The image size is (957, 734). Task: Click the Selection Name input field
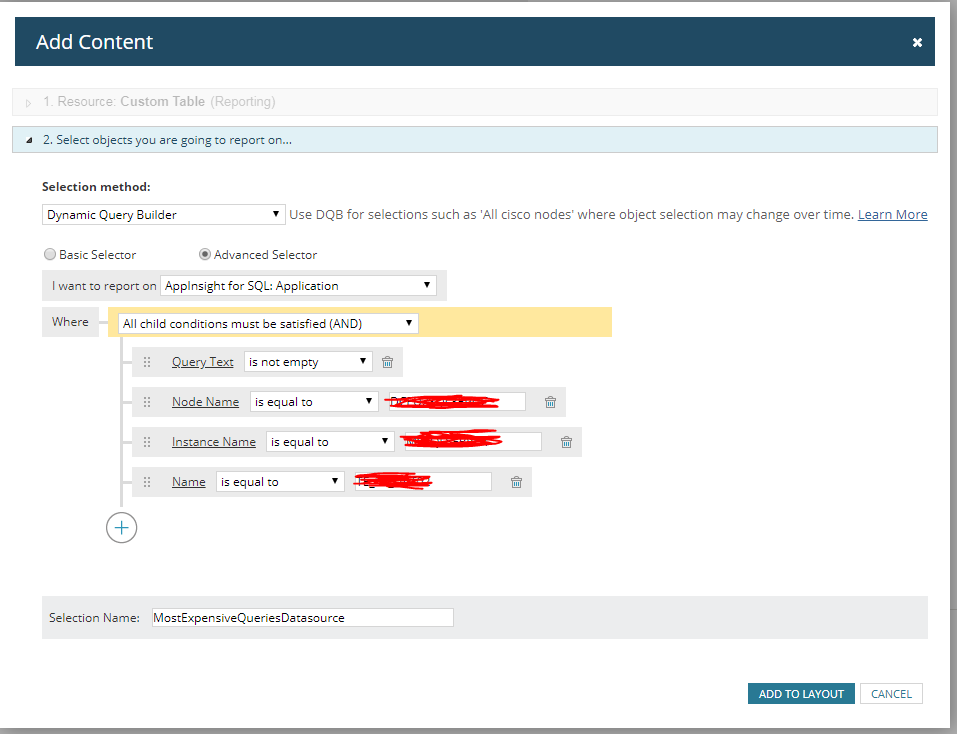(x=303, y=617)
